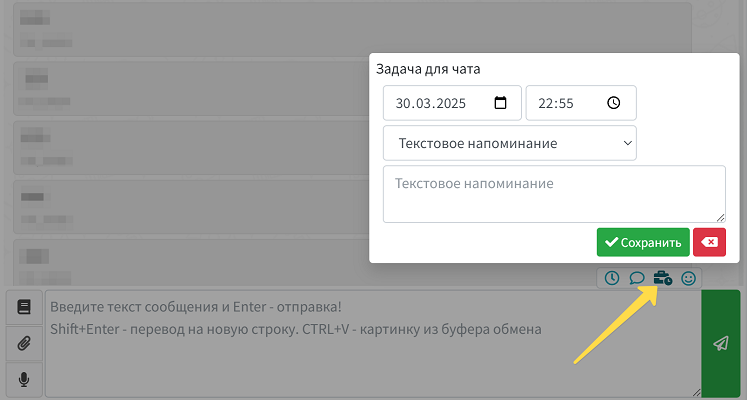Viewport: 747px width, 400px height.
Task: Open the emoji smiley picker
Action: (688, 278)
